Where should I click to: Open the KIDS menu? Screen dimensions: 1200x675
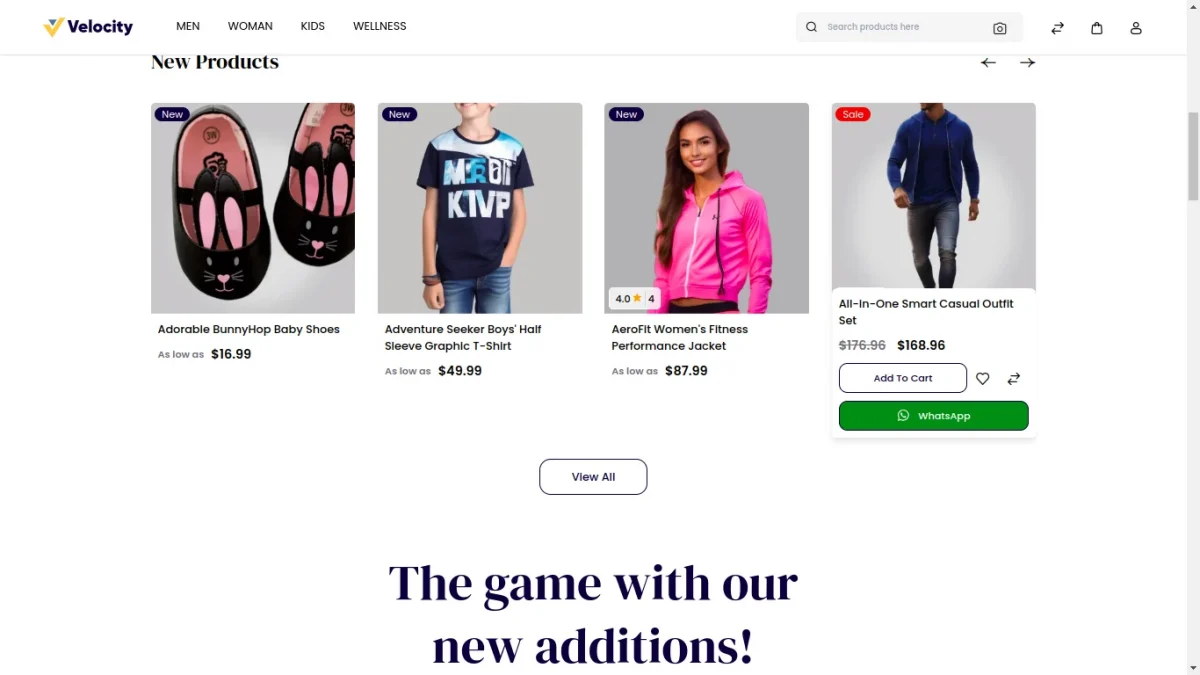pyautogui.click(x=313, y=26)
